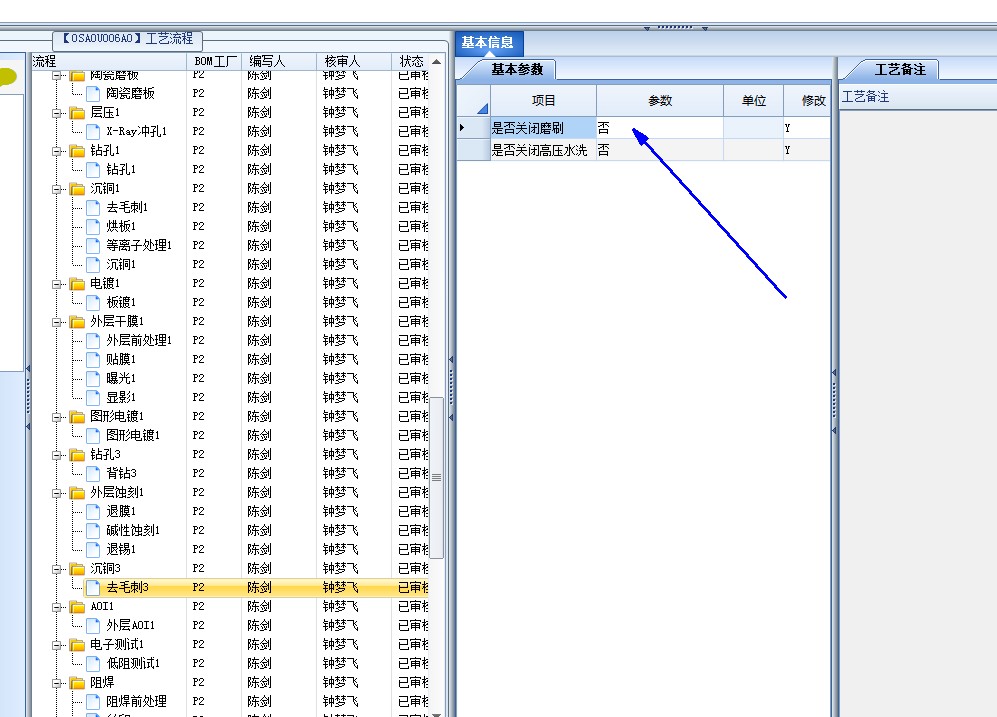Click the document icon of 贴膜1

point(93,359)
